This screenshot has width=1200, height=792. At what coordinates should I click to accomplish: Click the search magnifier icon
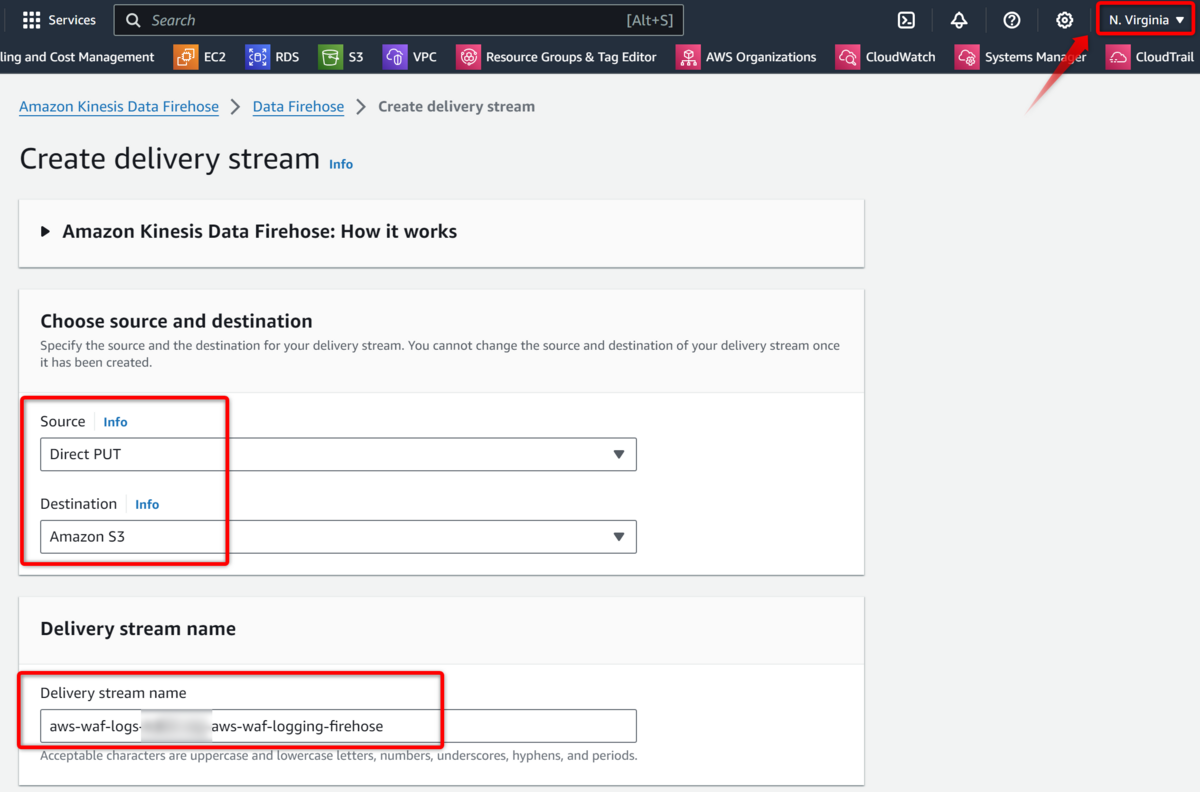[x=134, y=20]
